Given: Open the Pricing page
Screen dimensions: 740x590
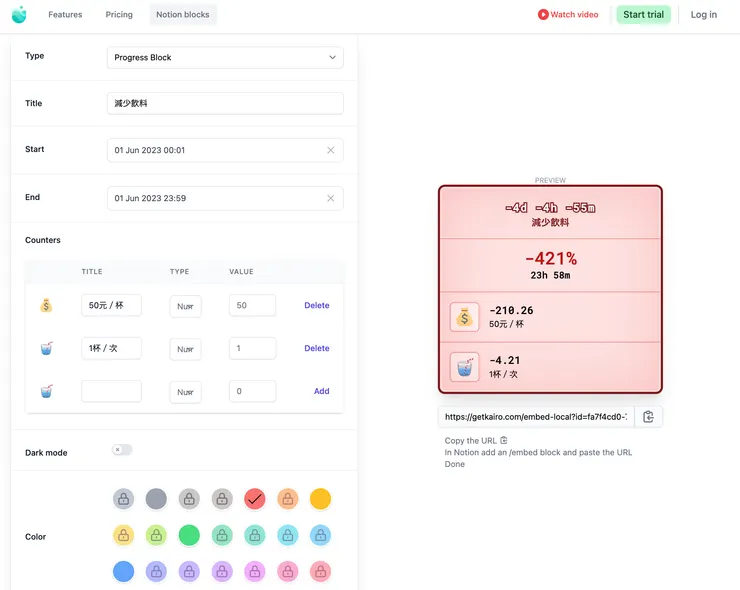Looking at the screenshot, I should (119, 15).
